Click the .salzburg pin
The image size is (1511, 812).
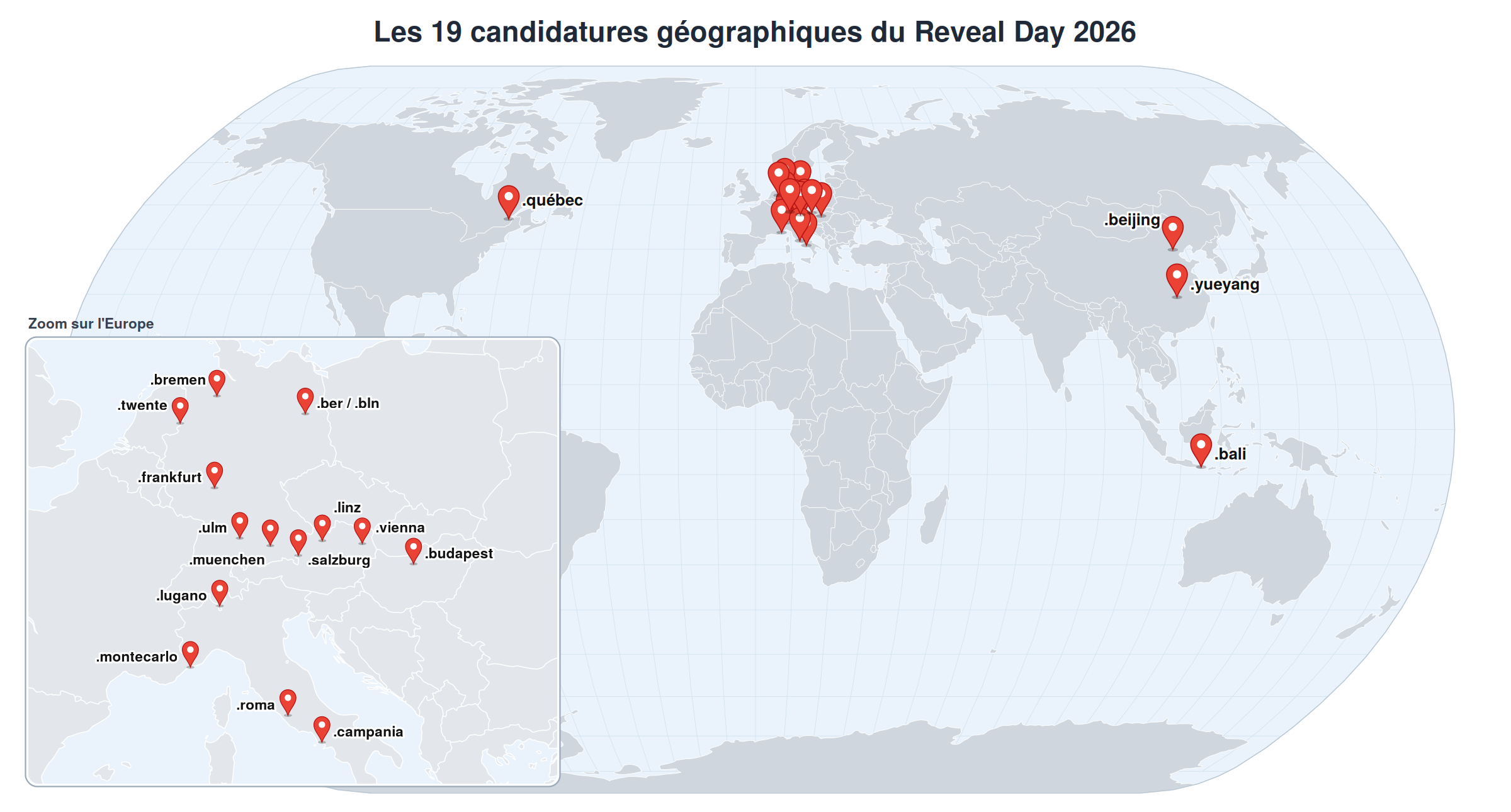tap(298, 543)
